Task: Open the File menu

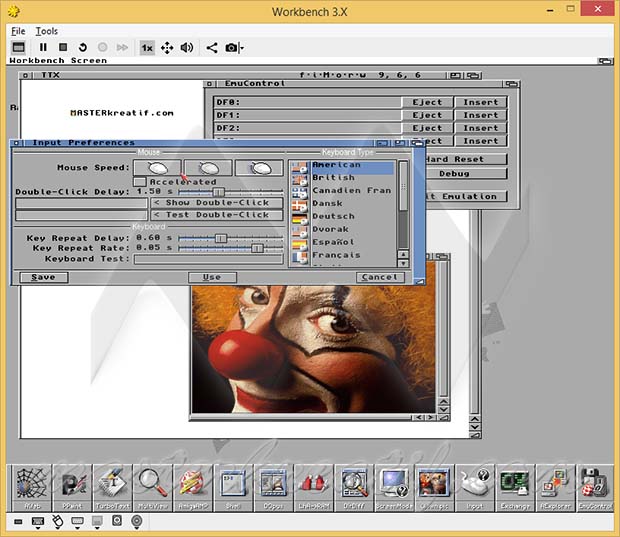Action: [19, 31]
